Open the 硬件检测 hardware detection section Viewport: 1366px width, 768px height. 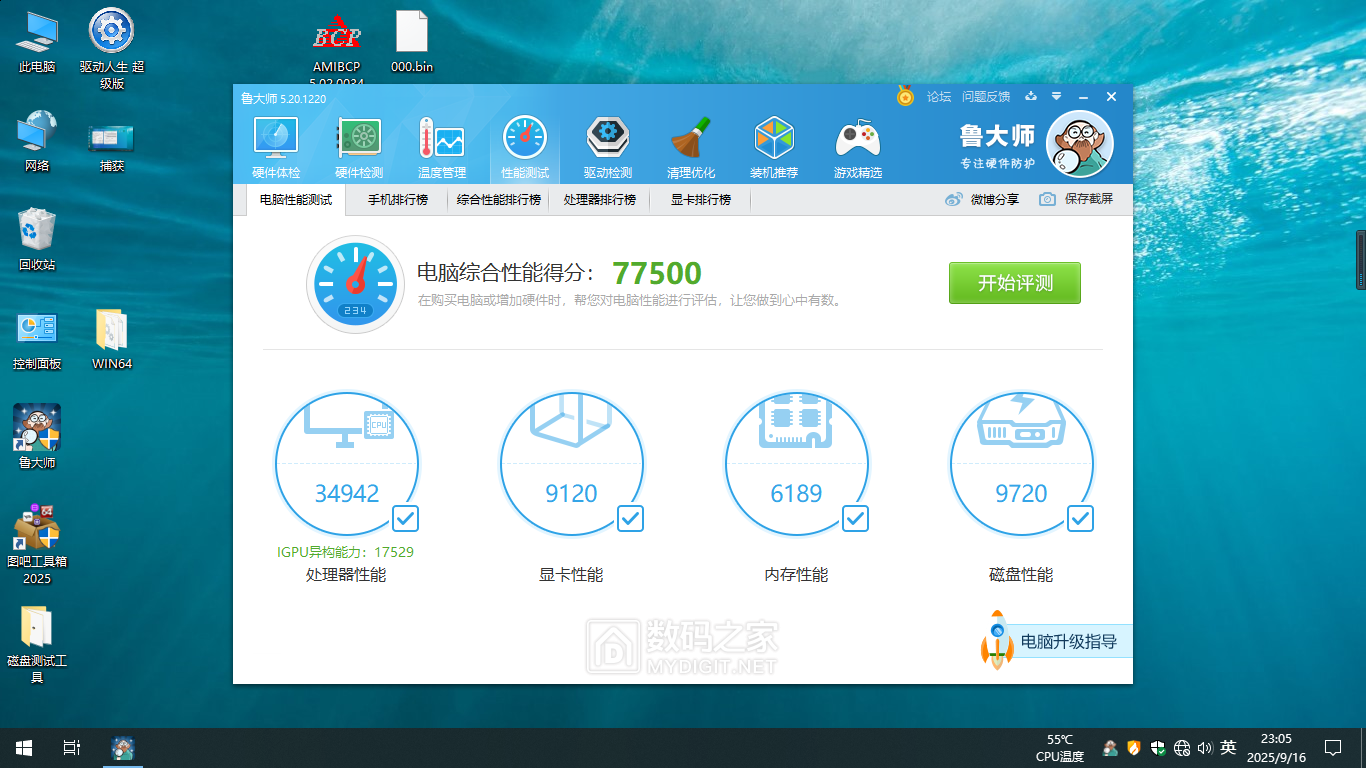coord(359,148)
